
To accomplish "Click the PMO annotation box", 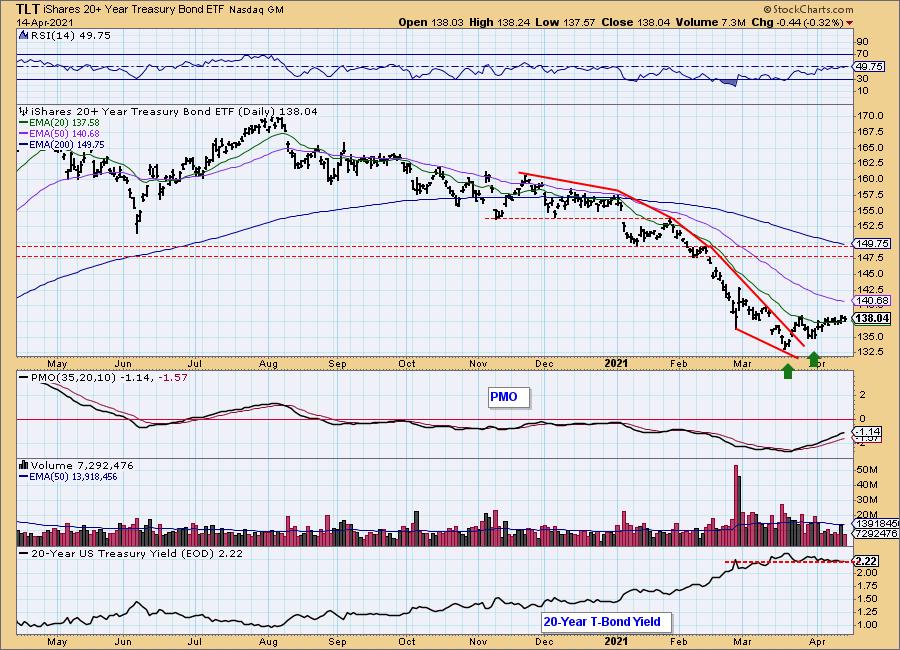I will pos(509,397).
